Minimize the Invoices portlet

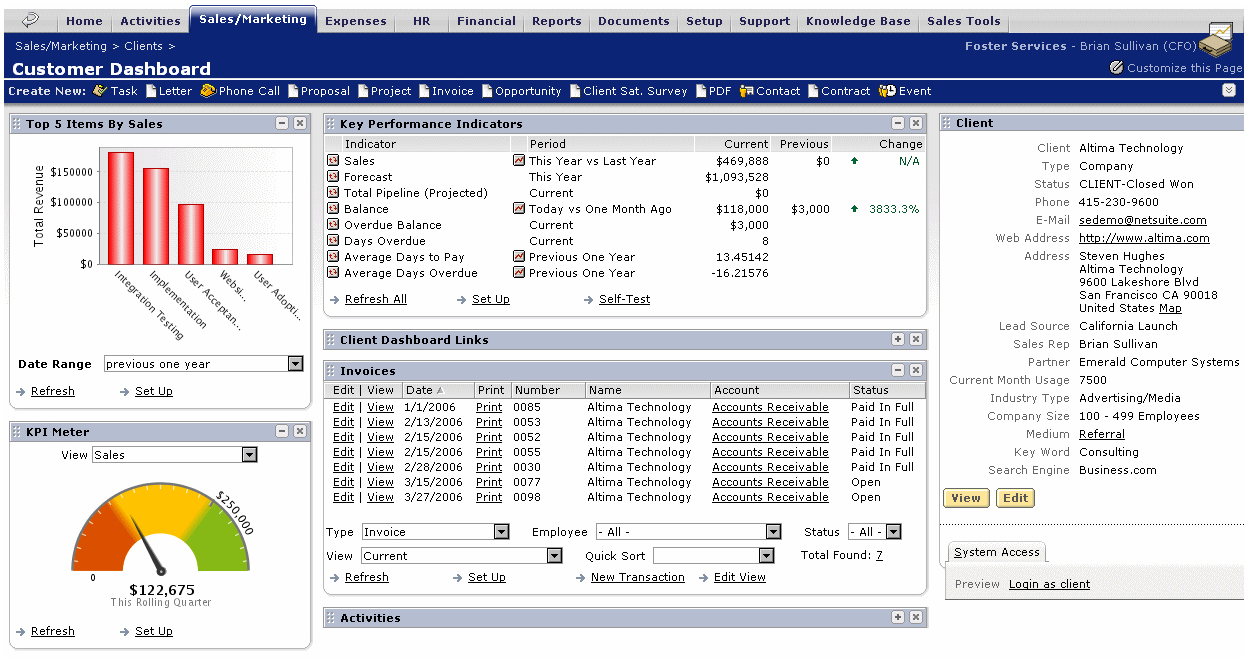pos(898,371)
